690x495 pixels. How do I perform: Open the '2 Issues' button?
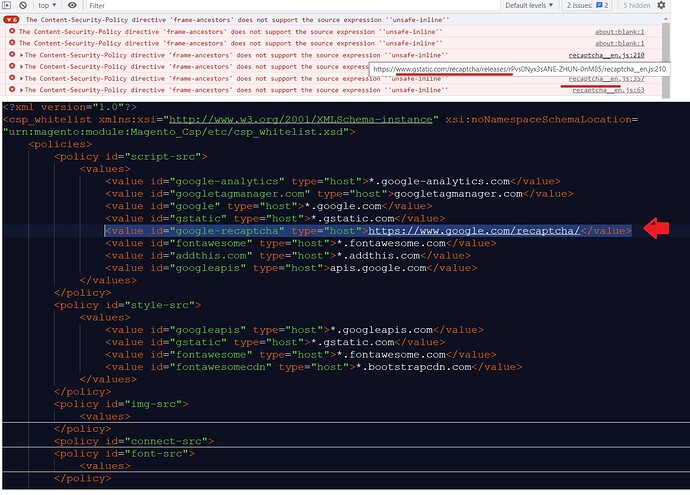click(x=587, y=5)
